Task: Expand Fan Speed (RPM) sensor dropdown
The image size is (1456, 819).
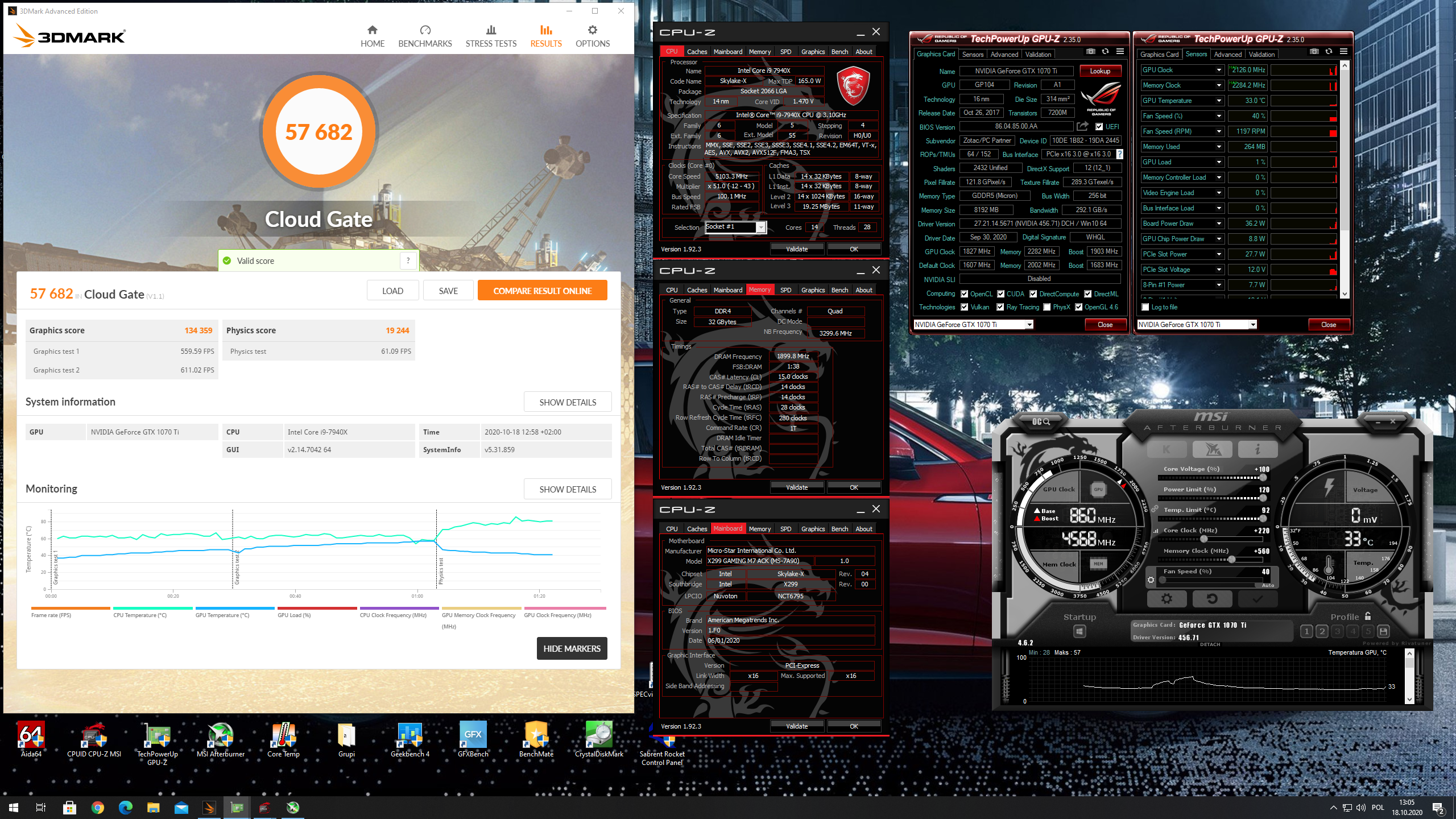Action: point(1218,131)
